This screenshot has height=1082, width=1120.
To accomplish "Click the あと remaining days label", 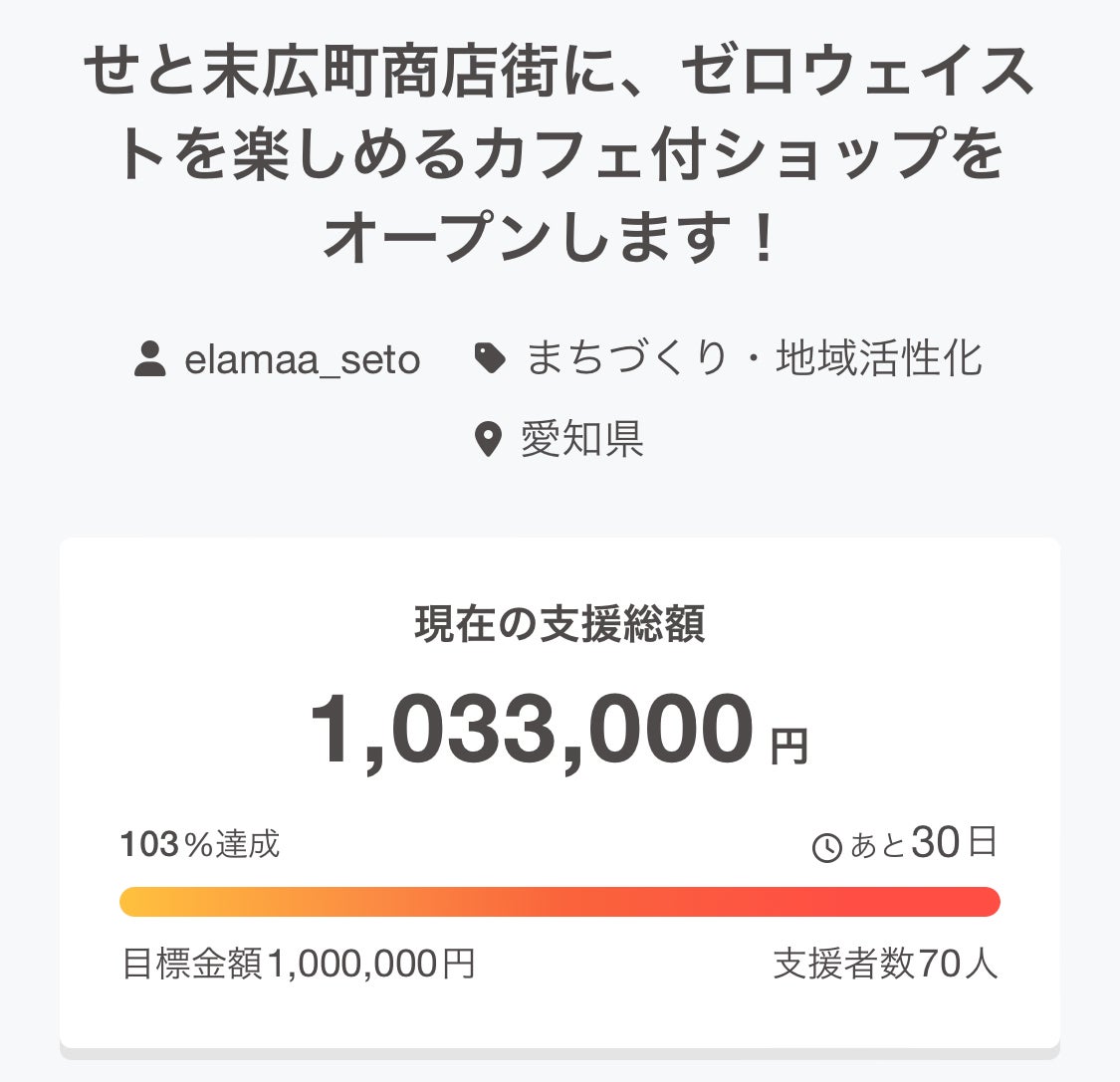I will pyautogui.click(x=877, y=846).
